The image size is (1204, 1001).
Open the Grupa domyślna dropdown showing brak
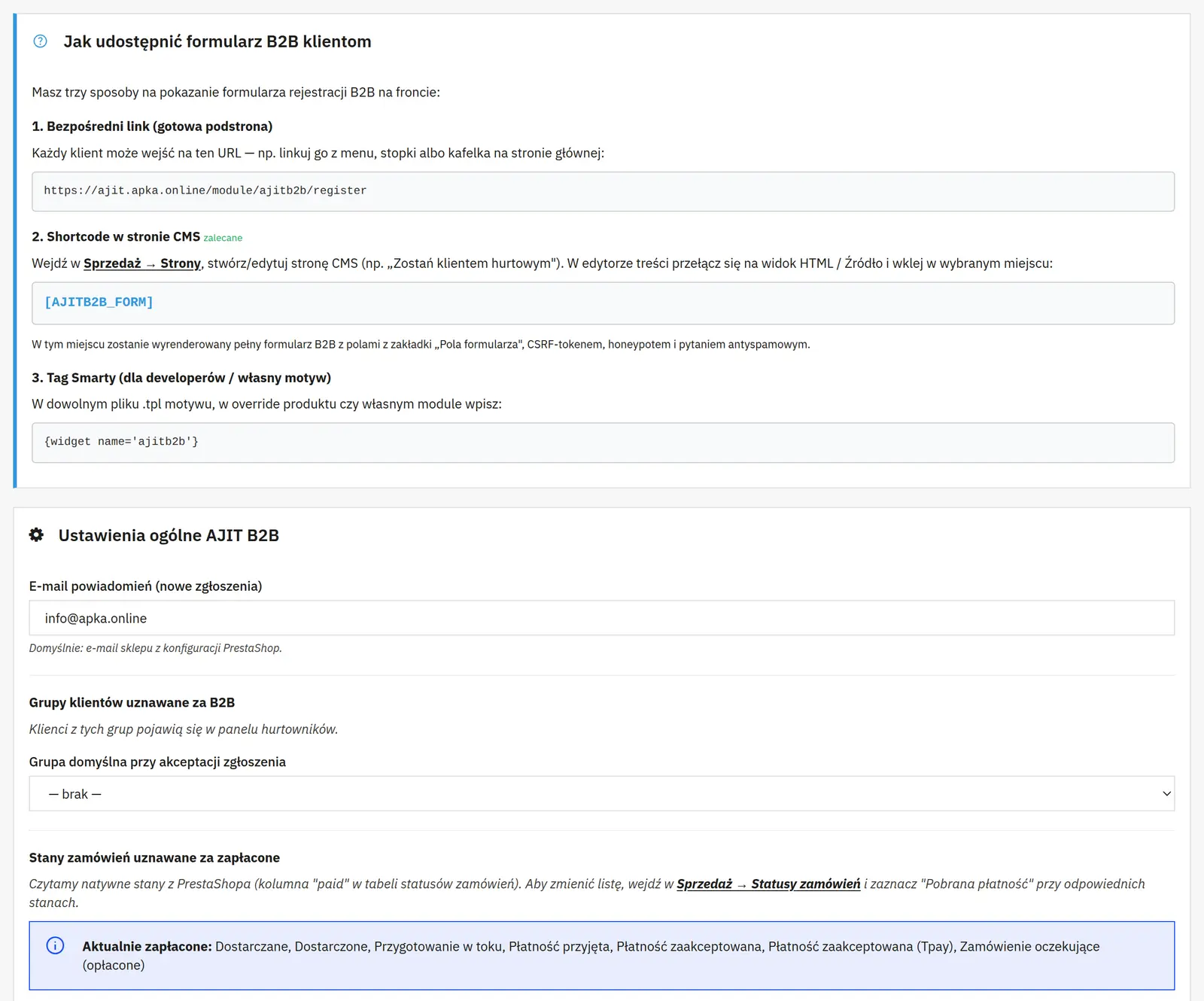pyautogui.click(x=602, y=794)
